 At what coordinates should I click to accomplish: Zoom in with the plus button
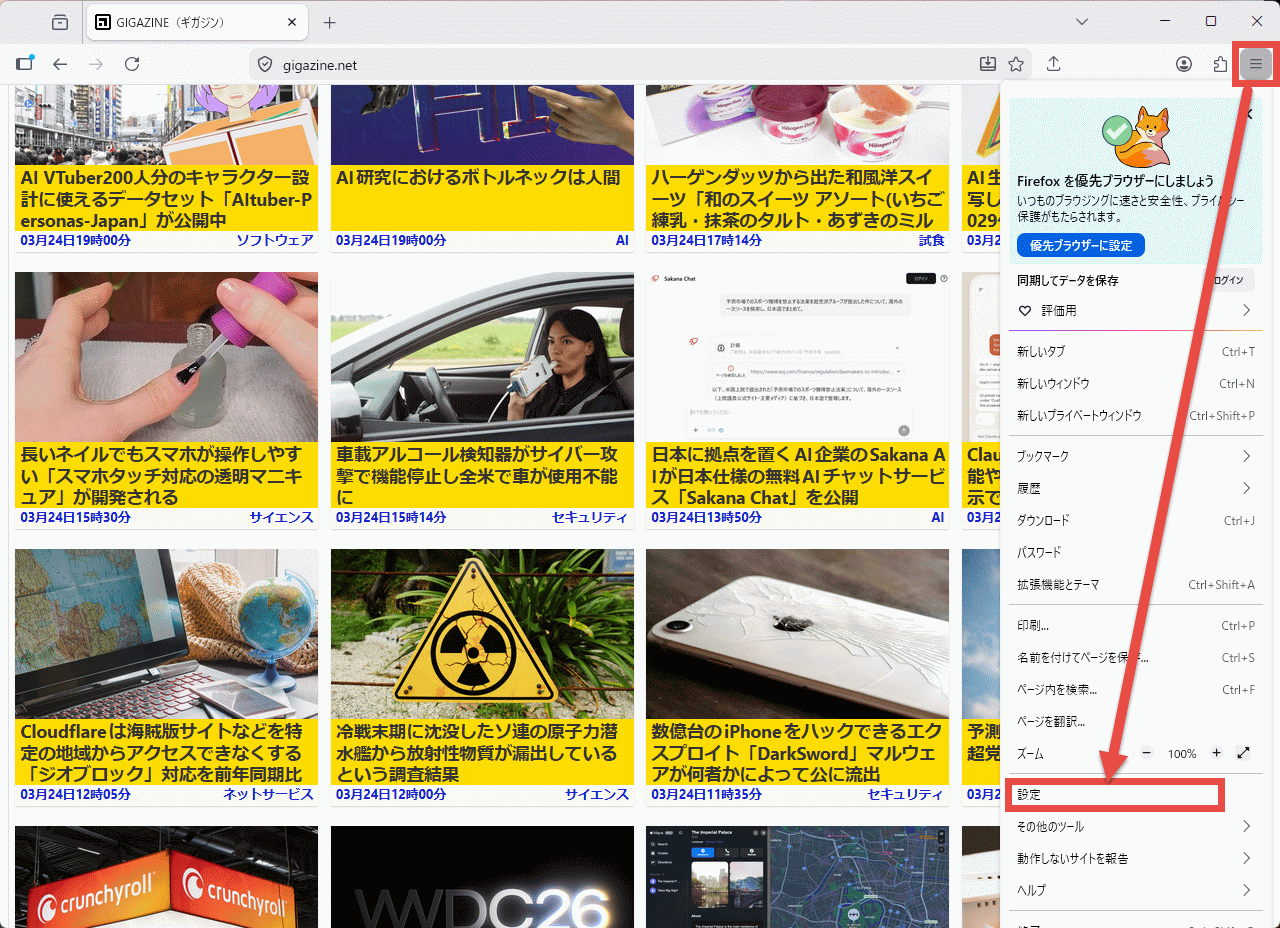click(x=1216, y=753)
